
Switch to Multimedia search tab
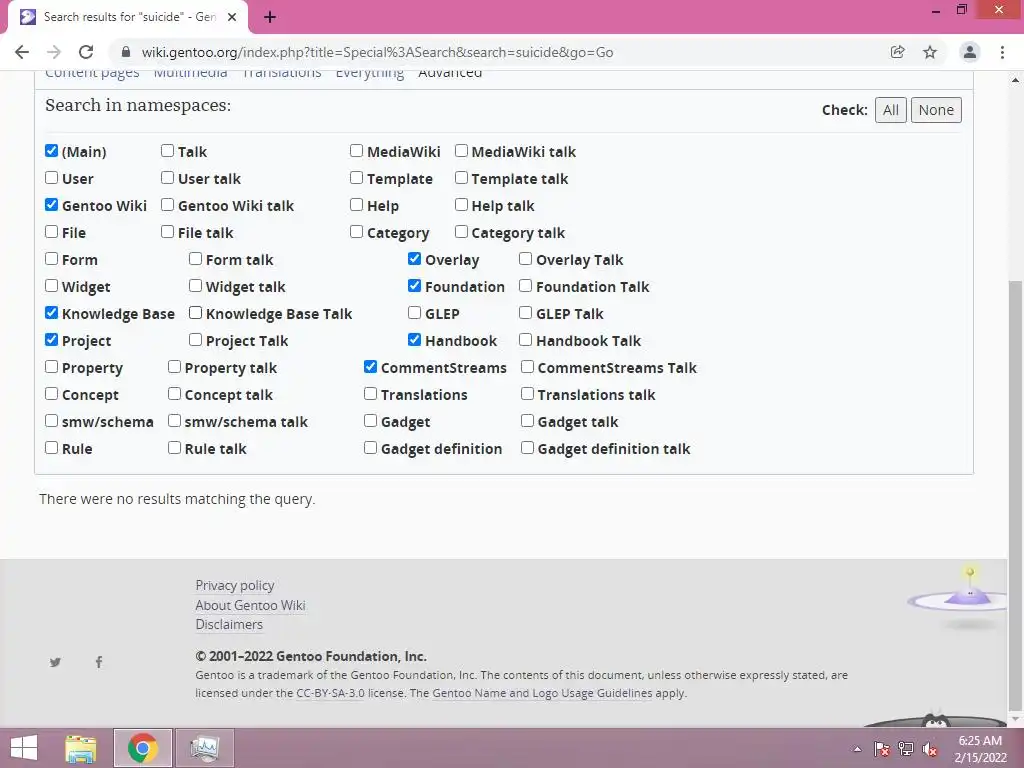[191, 74]
